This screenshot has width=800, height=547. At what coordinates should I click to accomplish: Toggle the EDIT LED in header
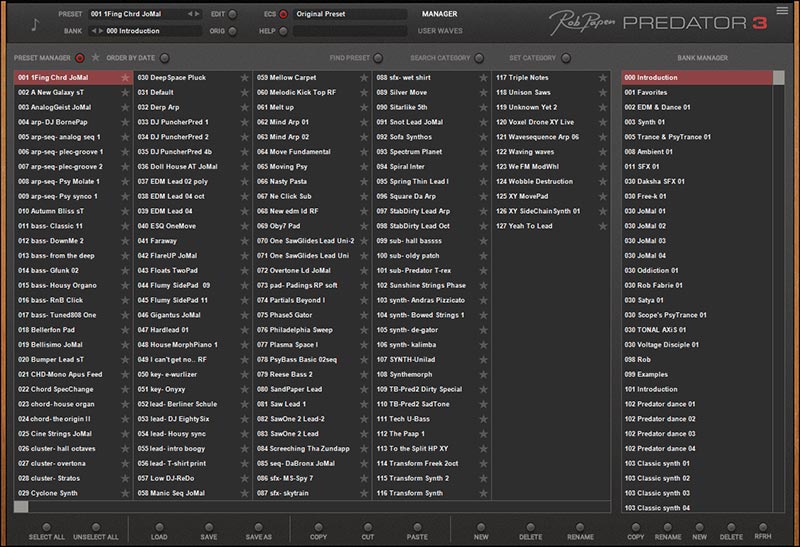coord(233,14)
